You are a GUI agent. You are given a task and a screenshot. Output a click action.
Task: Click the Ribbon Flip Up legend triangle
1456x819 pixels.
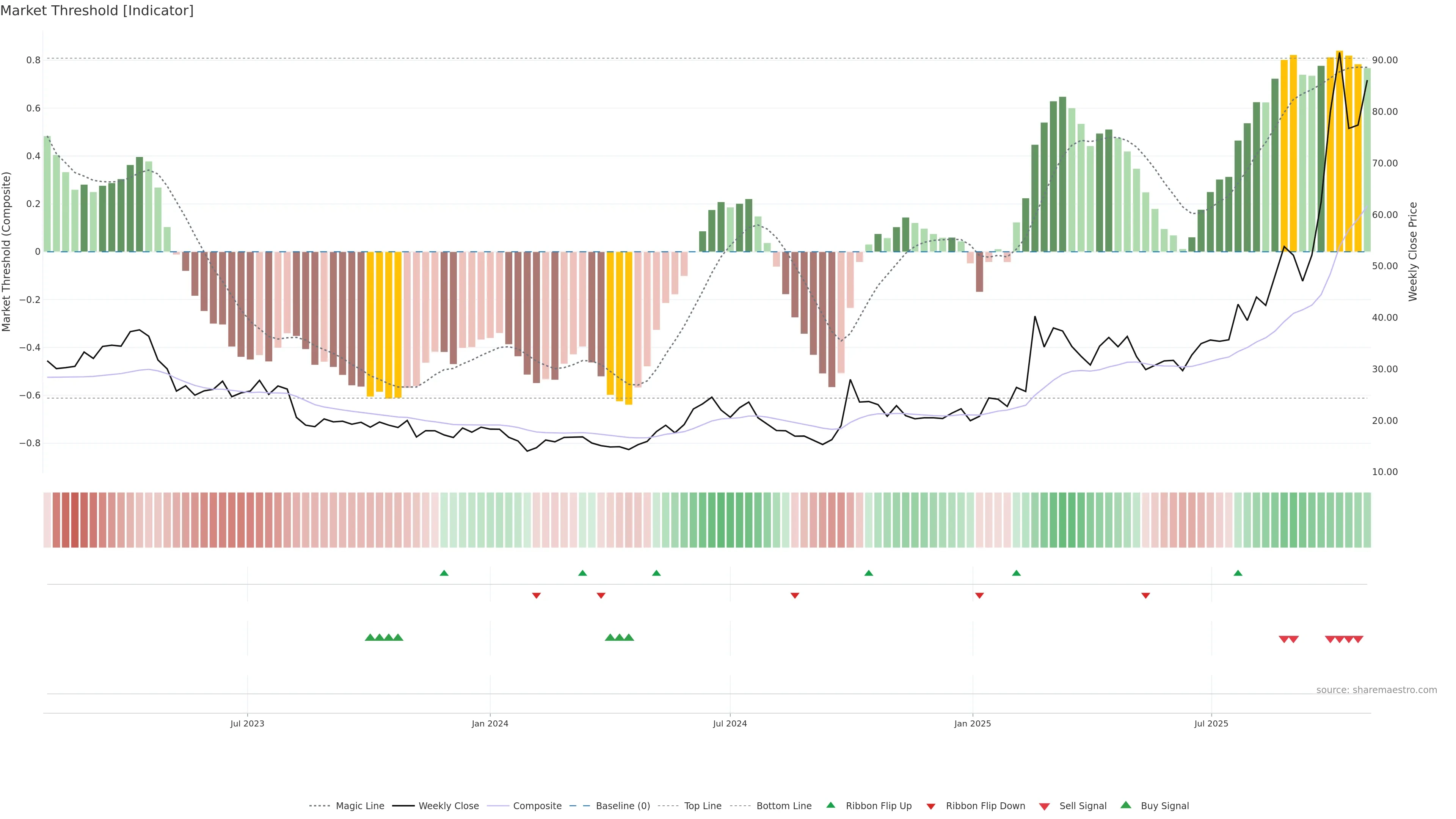pyautogui.click(x=831, y=805)
